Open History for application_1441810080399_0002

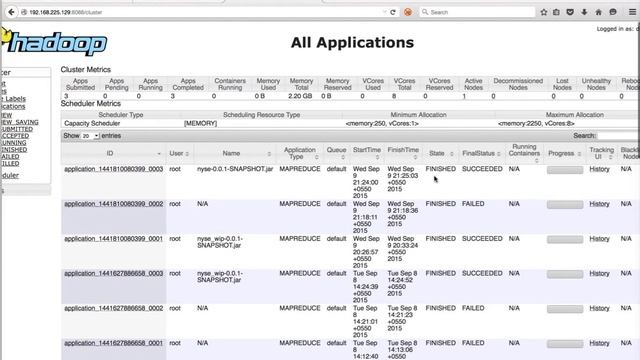click(x=599, y=204)
